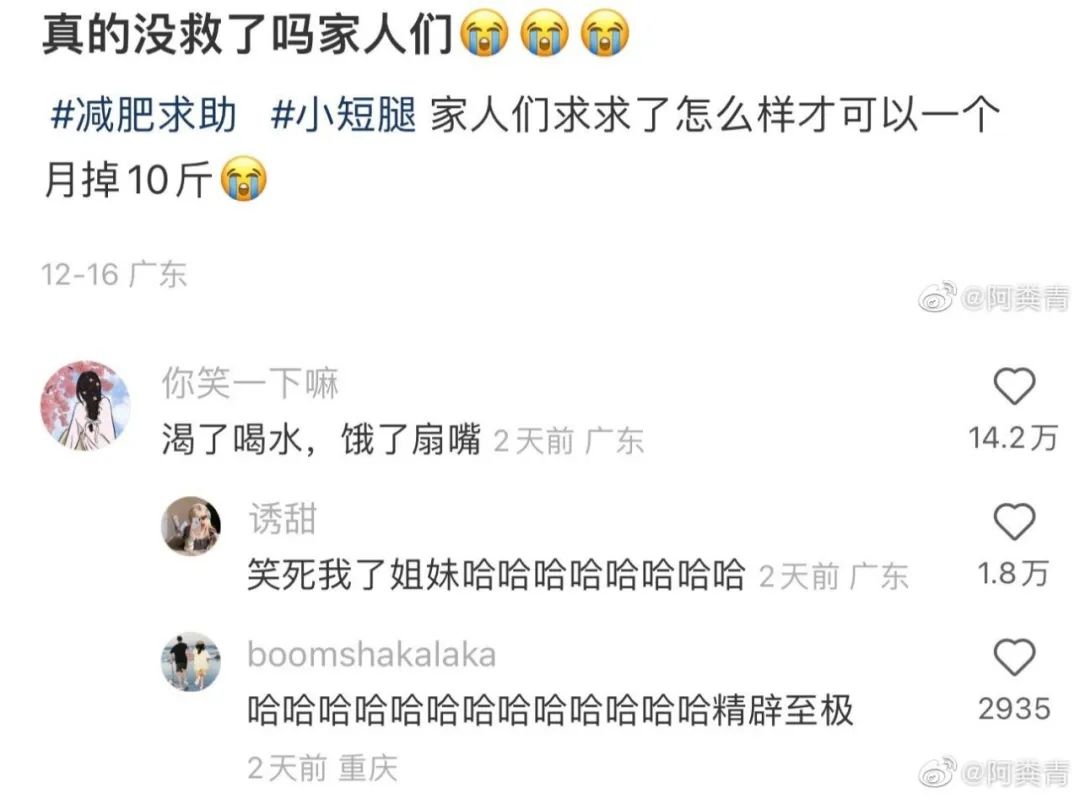1080x799 pixels.
Task: Open the #小短腿 hashtag
Action: pyautogui.click(x=344, y=114)
